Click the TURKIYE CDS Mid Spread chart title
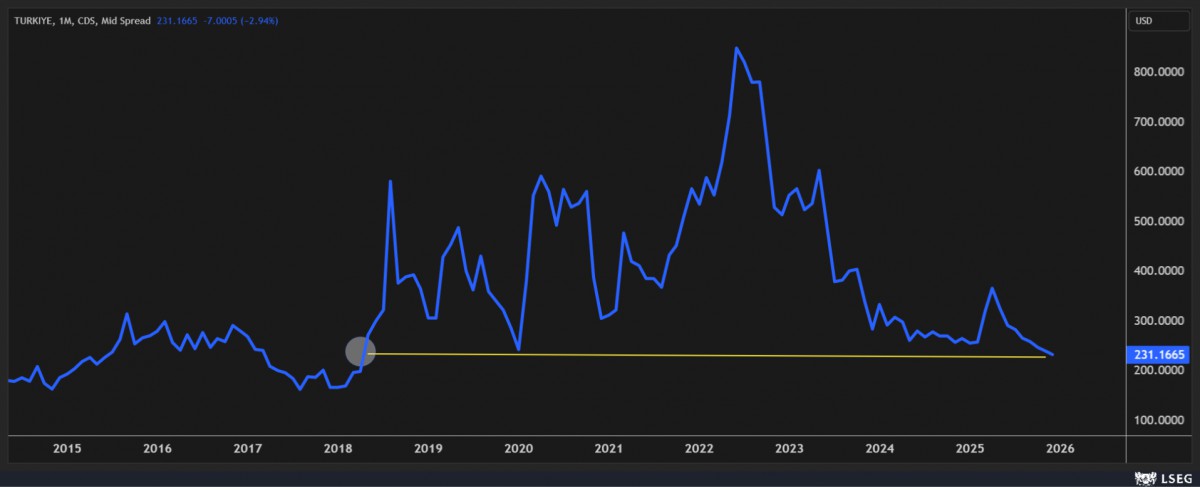1200x487 pixels. click(x=81, y=20)
